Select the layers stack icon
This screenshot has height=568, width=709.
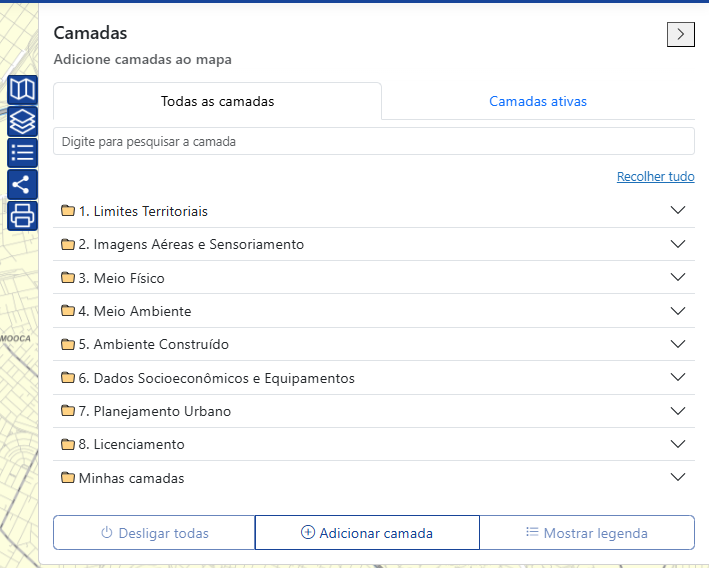click(x=22, y=121)
